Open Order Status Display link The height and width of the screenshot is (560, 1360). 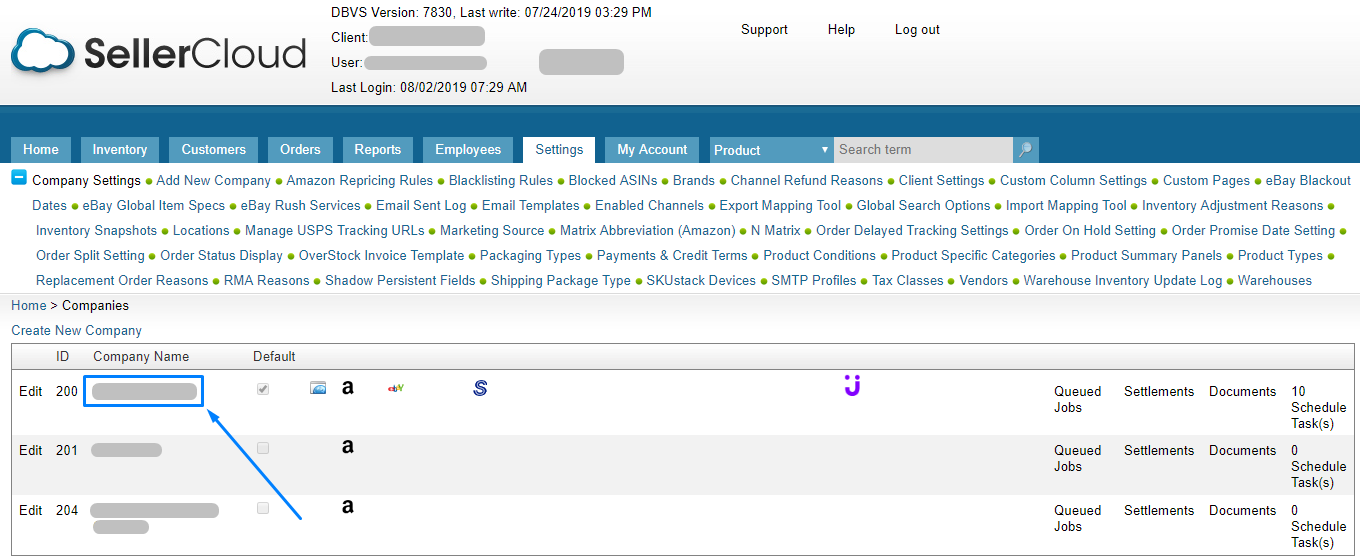pyautogui.click(x=222, y=256)
